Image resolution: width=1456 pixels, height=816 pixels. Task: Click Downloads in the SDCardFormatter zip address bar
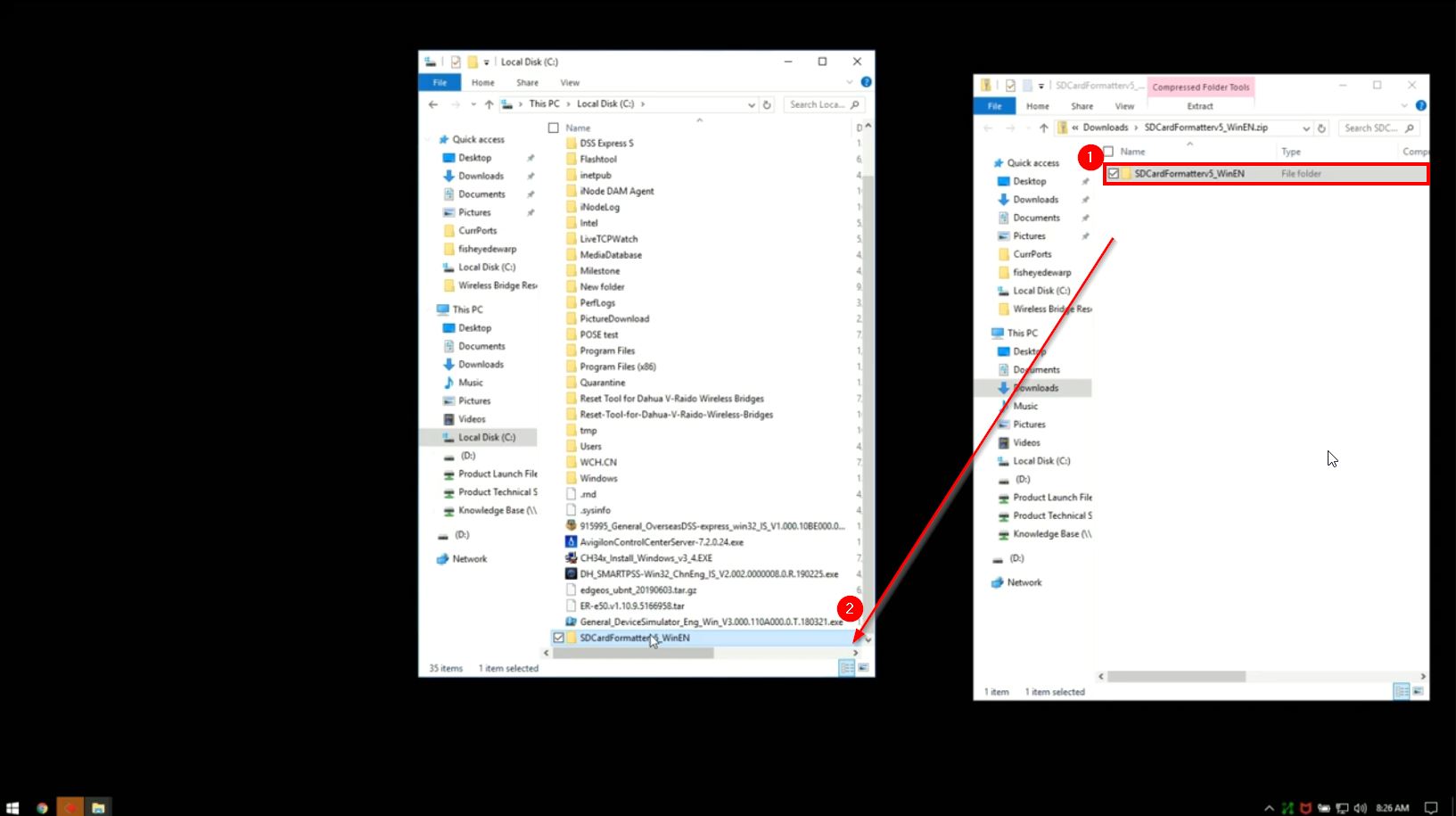[1106, 128]
